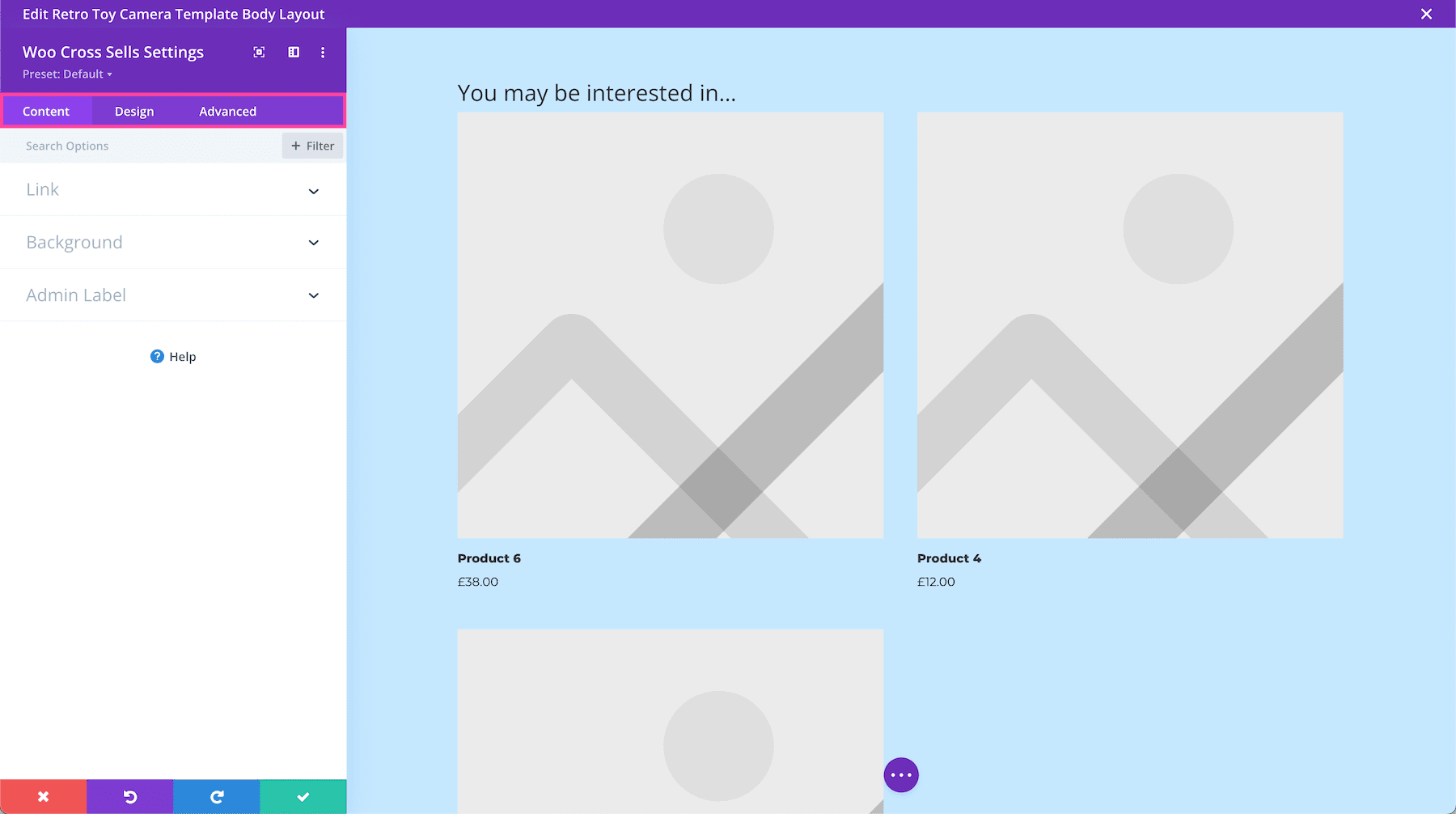Expand settings modal to fullscreen
This screenshot has height=814, width=1456.
pos(258,52)
